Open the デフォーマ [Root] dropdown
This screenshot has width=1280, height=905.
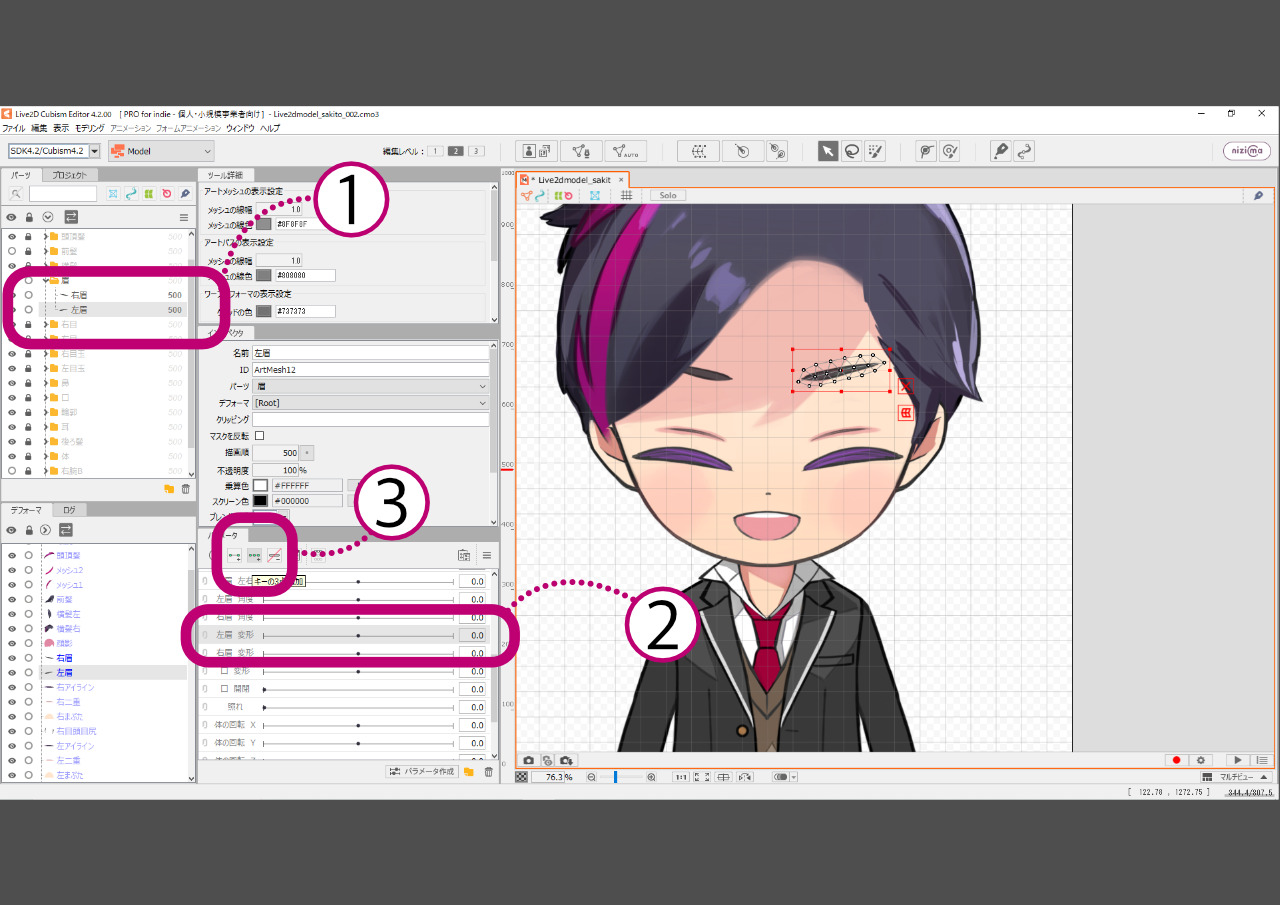[371, 403]
